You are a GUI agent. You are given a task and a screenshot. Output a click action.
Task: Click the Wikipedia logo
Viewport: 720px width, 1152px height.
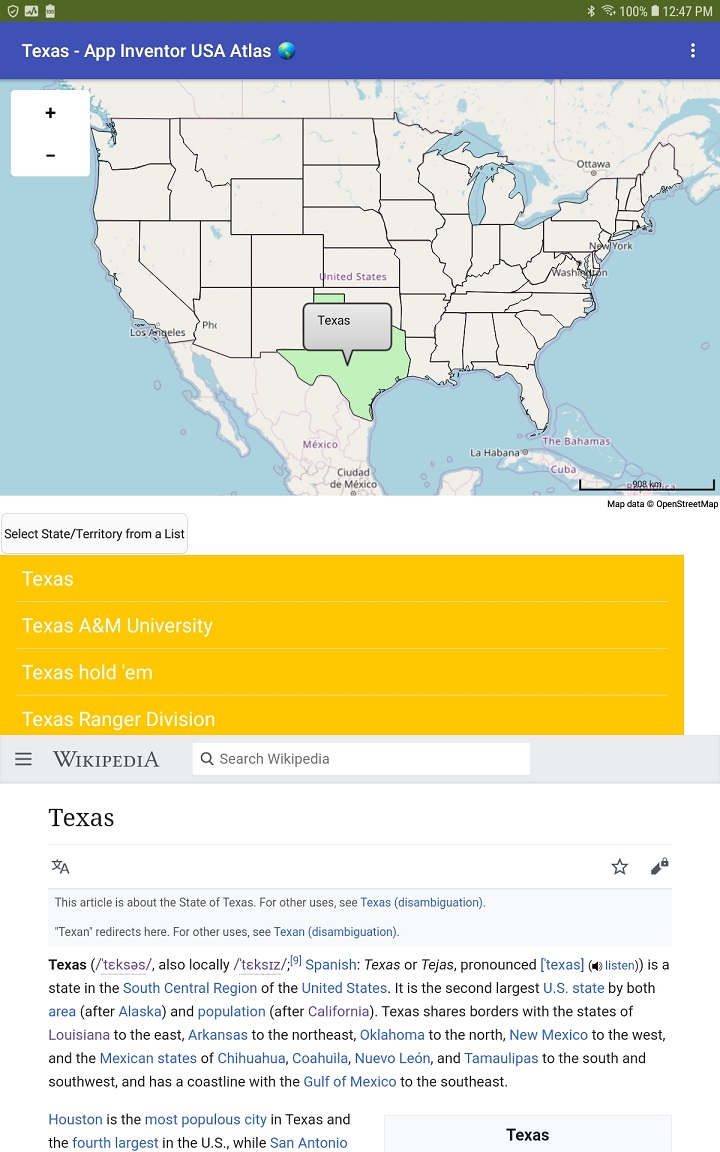point(107,758)
